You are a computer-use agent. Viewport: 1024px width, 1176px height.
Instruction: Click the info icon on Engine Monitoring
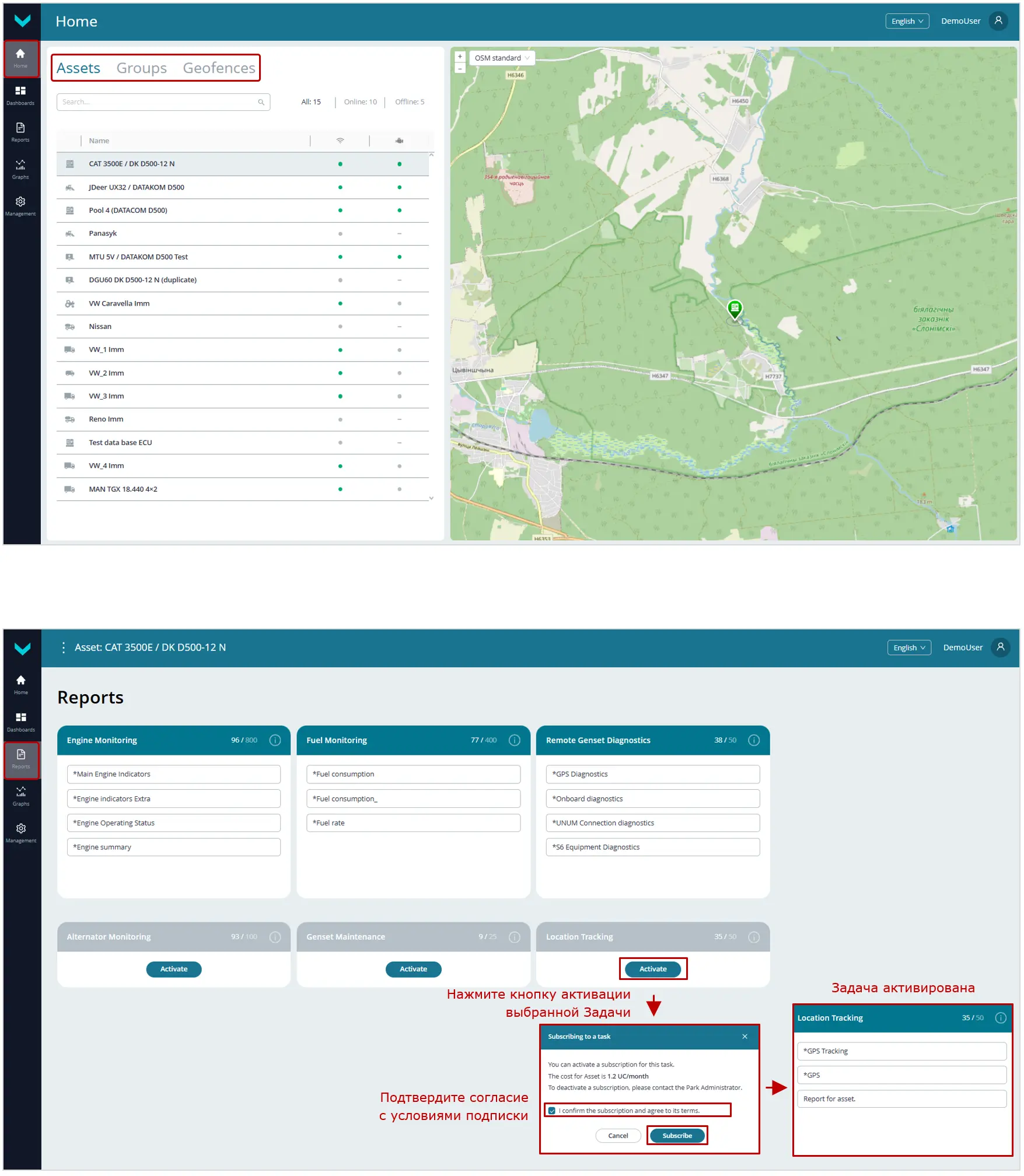tap(275, 740)
